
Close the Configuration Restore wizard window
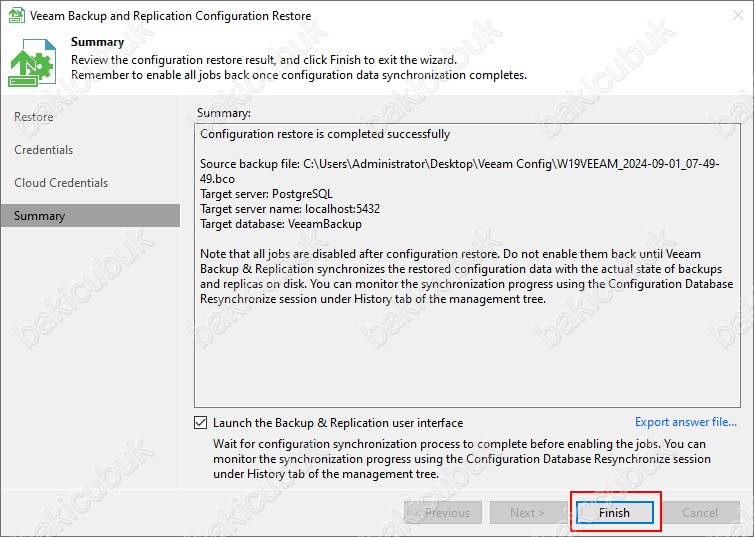pyautogui.click(x=738, y=15)
